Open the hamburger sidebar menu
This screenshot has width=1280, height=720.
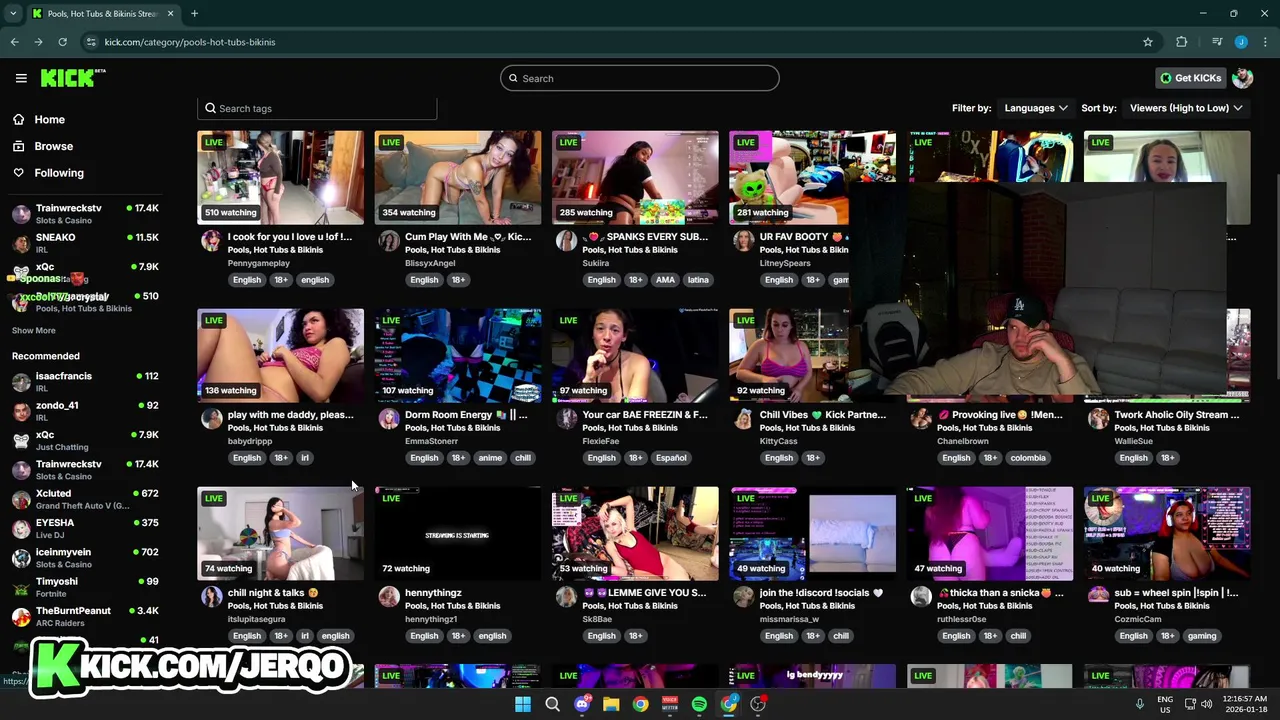(21, 78)
